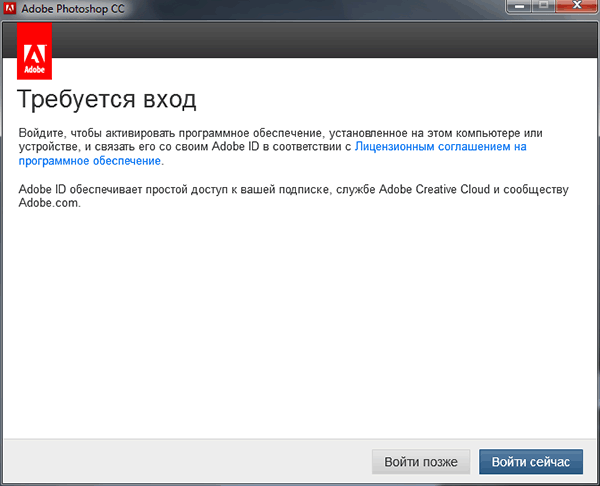Click the 'Войти сейчас' button
The image size is (600, 486).
point(531,462)
